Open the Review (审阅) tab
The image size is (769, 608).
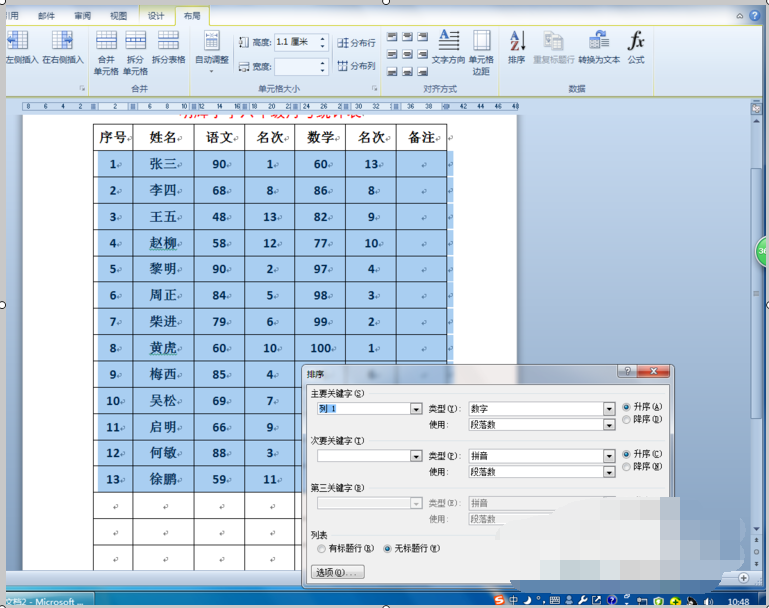click(82, 16)
